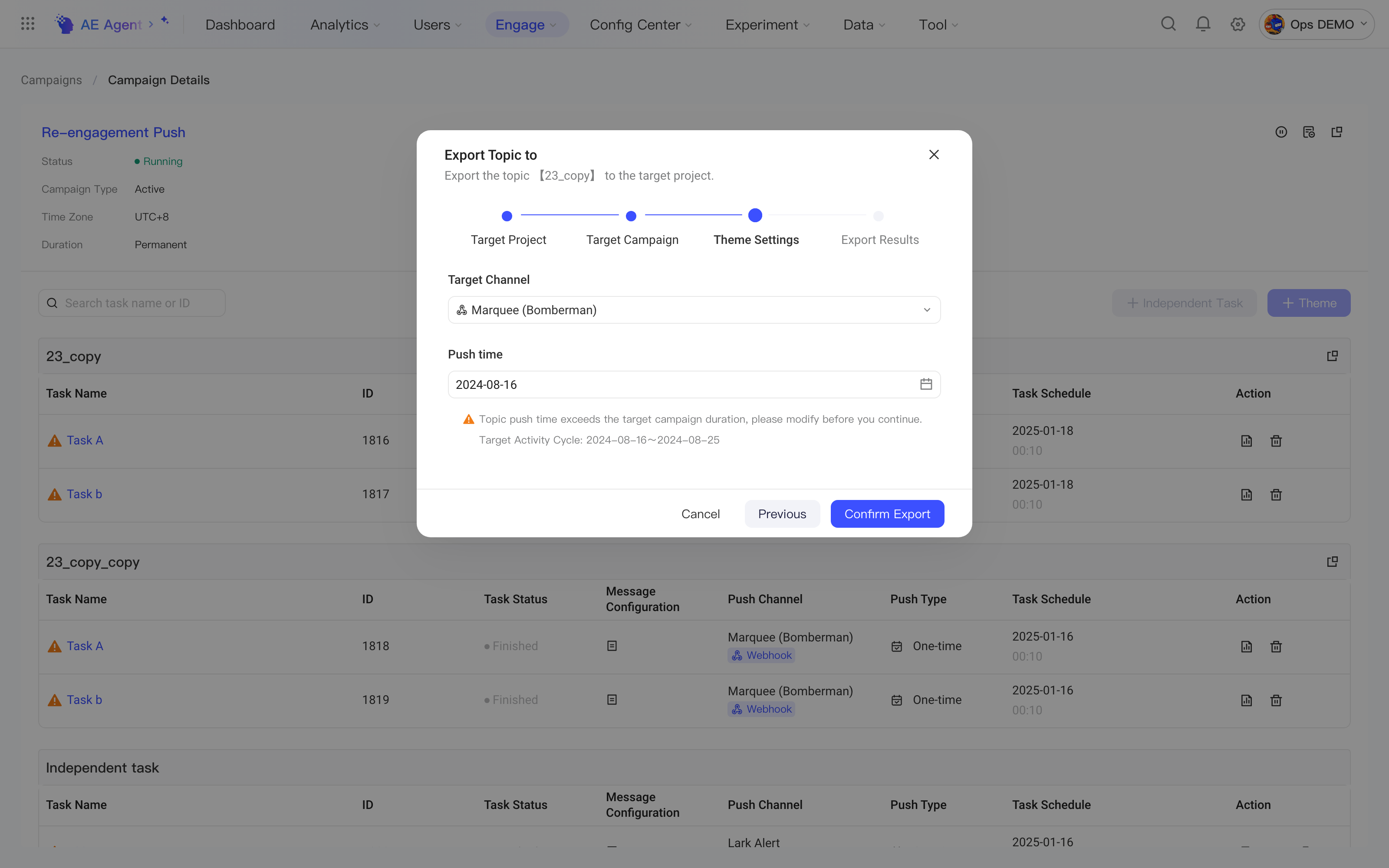Open the search icon in the header

pos(1168,24)
